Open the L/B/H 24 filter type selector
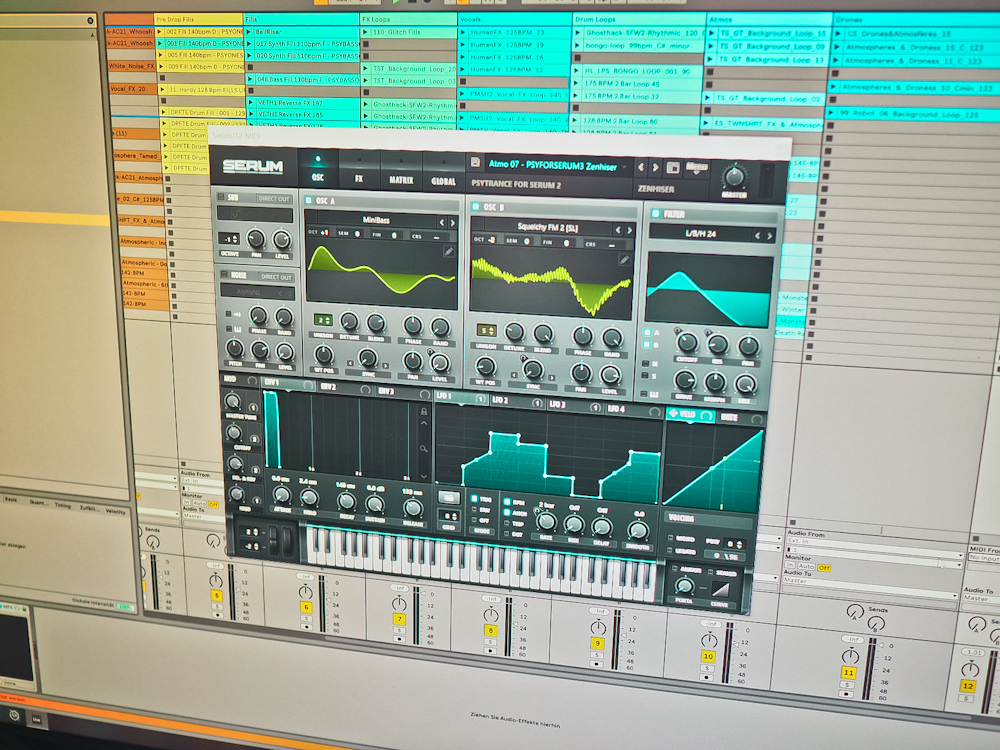 coord(700,234)
